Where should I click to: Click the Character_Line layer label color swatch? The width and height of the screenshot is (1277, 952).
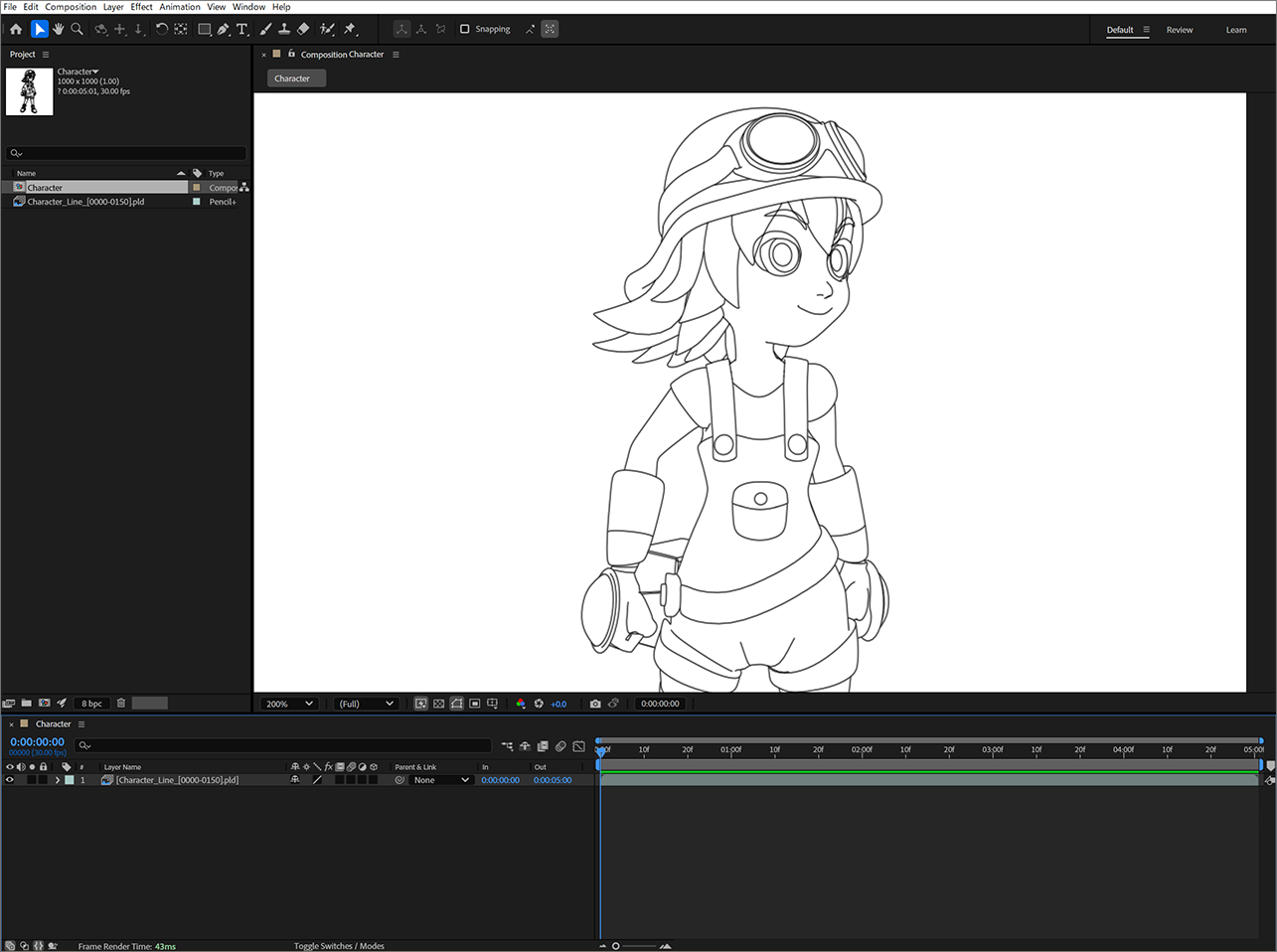pyautogui.click(x=70, y=780)
